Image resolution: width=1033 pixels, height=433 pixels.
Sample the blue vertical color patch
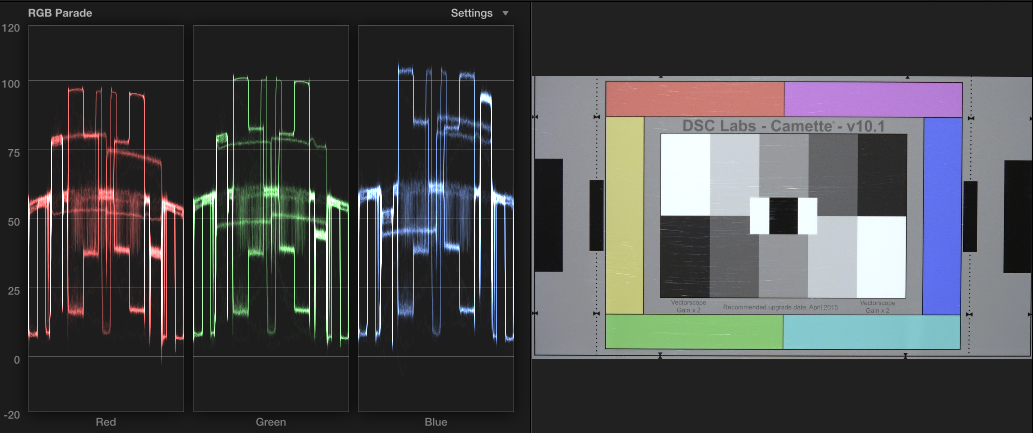[x=941, y=214]
